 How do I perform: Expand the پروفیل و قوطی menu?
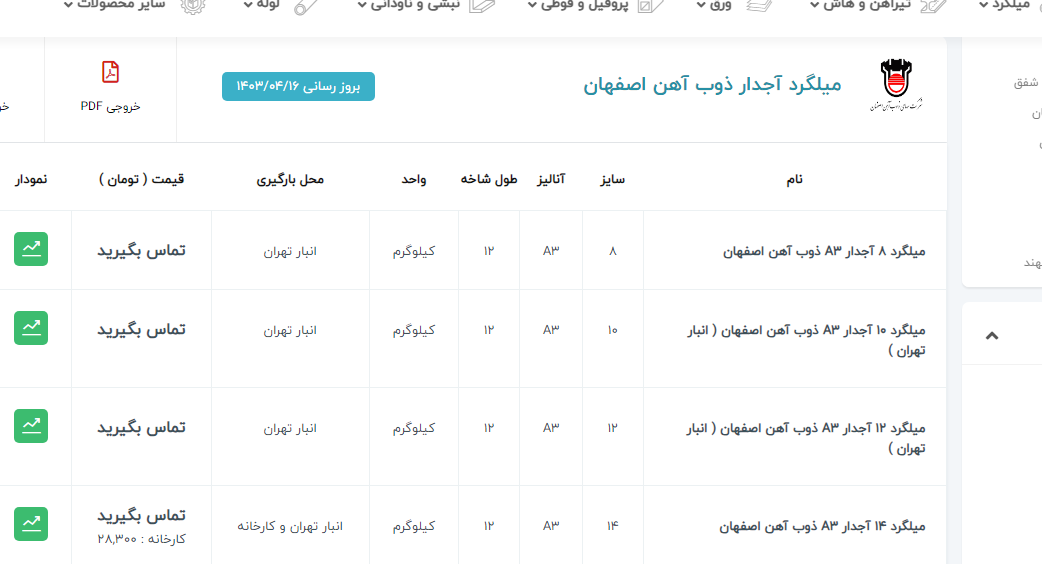click(580, 5)
